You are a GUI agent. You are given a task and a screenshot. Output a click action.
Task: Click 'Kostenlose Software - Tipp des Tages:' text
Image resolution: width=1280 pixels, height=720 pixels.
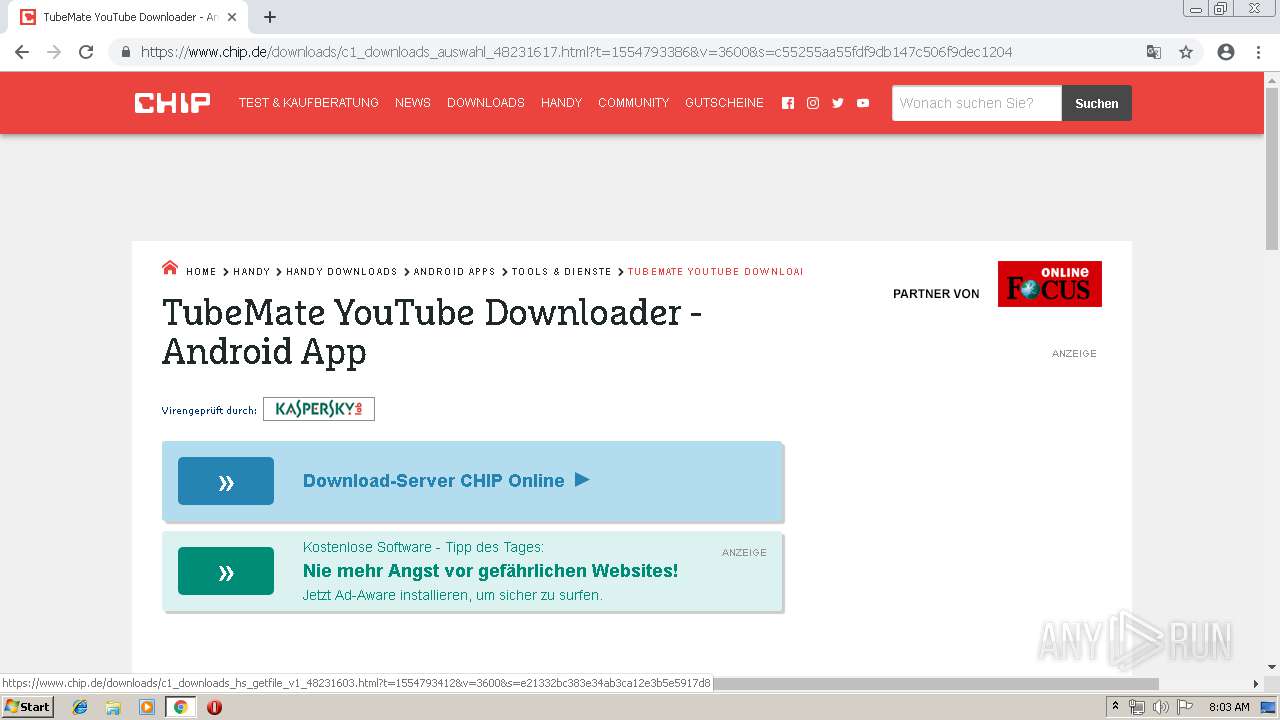(423, 547)
